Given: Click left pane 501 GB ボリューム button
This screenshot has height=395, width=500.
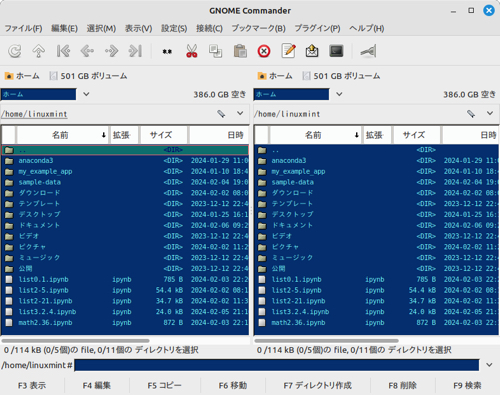Looking at the screenshot, I should [x=89, y=76].
